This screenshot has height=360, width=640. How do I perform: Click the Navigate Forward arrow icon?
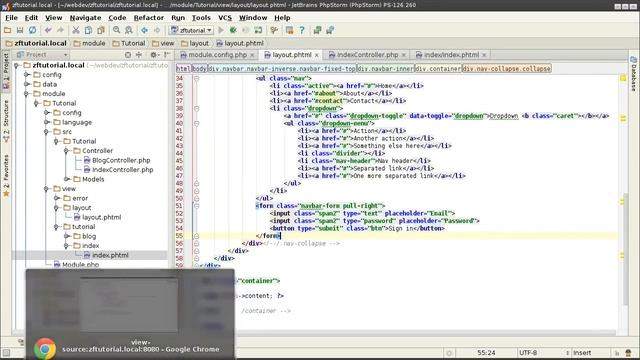tap(157, 30)
